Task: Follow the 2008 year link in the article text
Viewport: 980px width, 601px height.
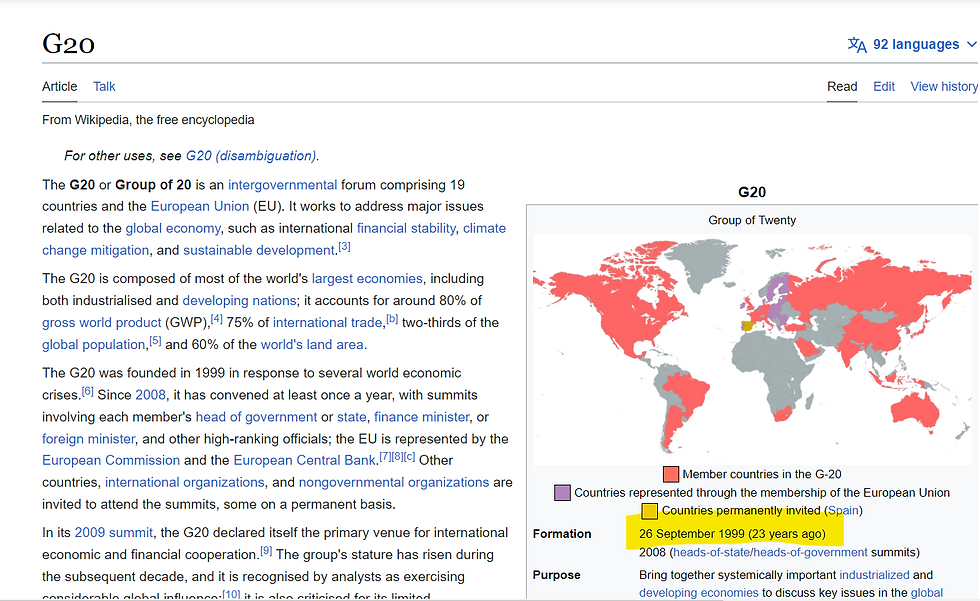Action: pos(151,395)
